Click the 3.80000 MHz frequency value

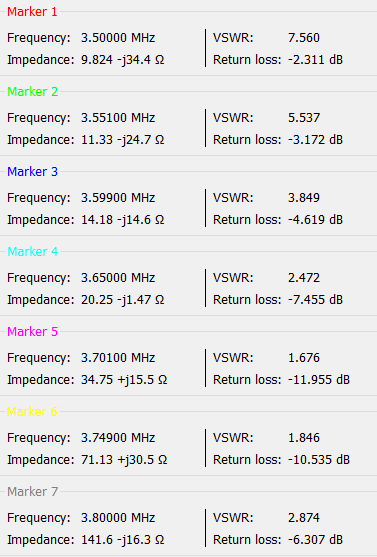118,517
